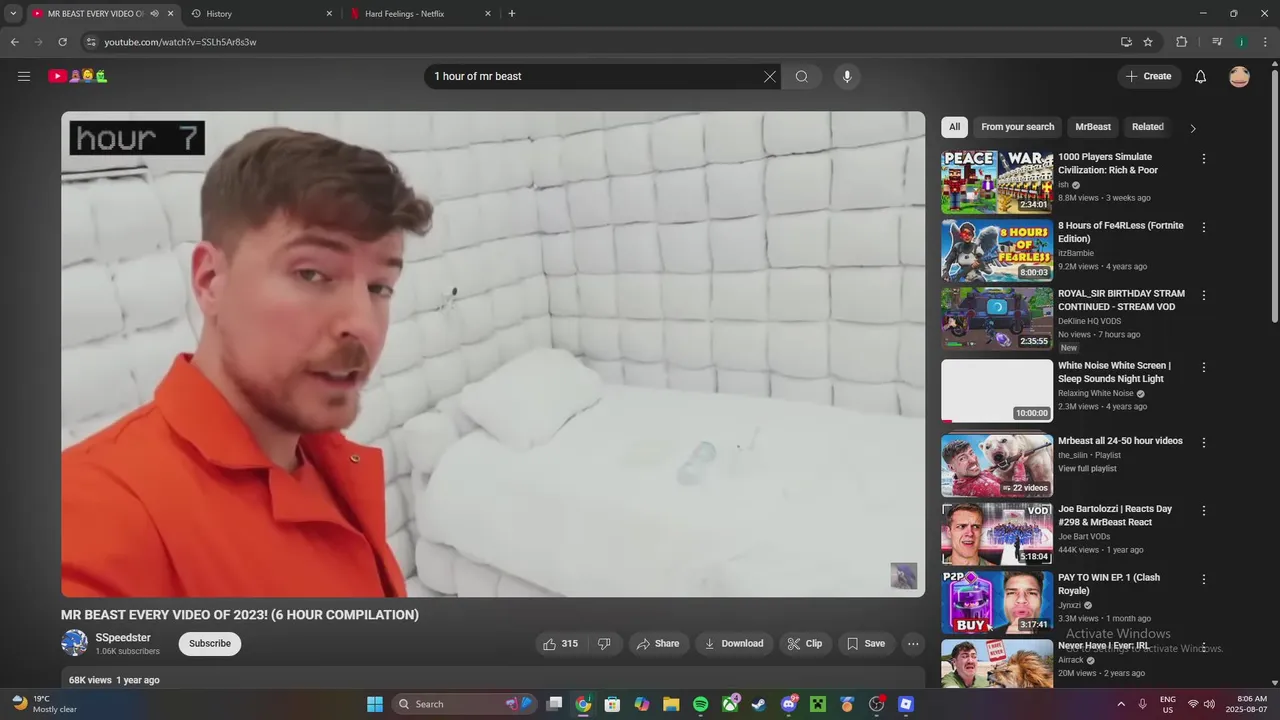Open Spotify from the taskbar
The height and width of the screenshot is (720, 1280).
(701, 704)
